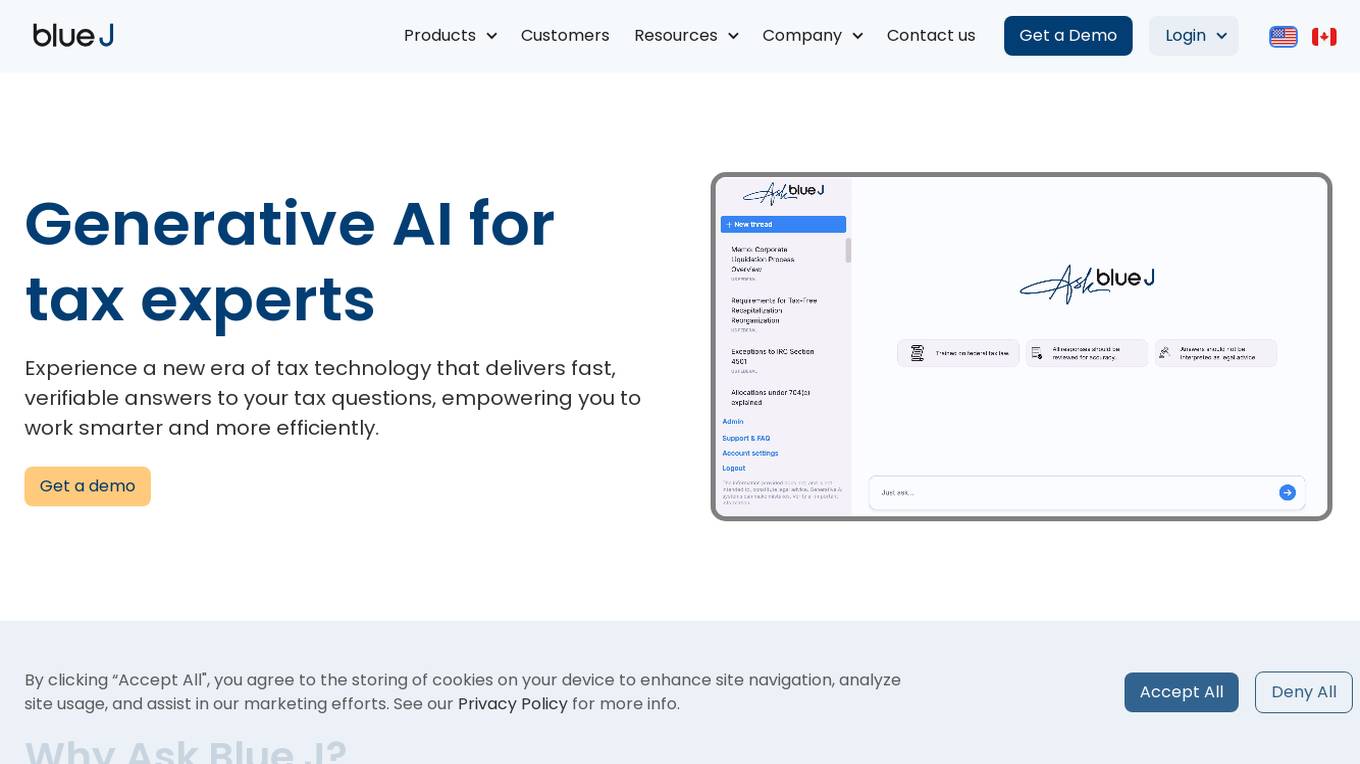Click the document-check icon on the accuracy card
Image resolution: width=1360 pixels, height=764 pixels.
[1037, 353]
